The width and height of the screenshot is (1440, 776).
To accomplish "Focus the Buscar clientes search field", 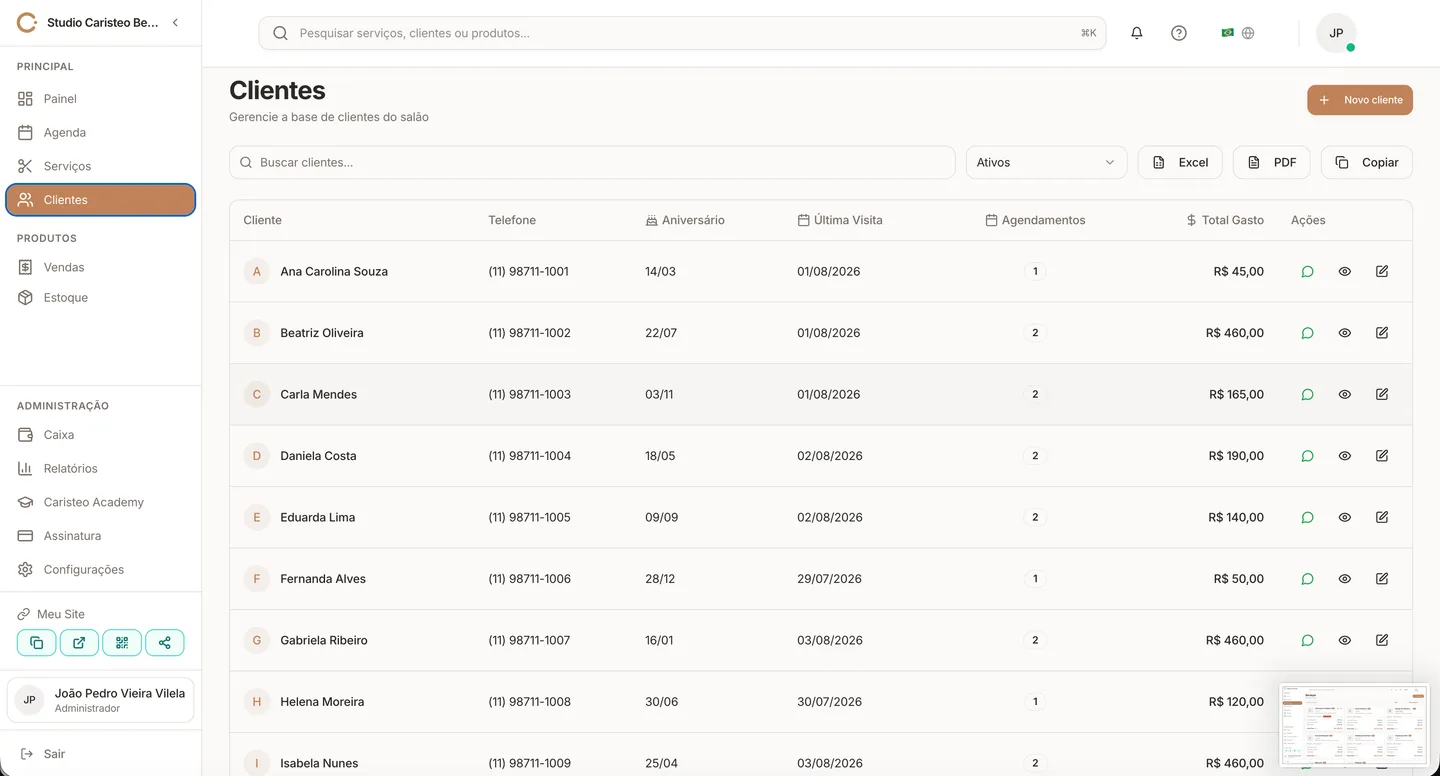I will coord(592,162).
